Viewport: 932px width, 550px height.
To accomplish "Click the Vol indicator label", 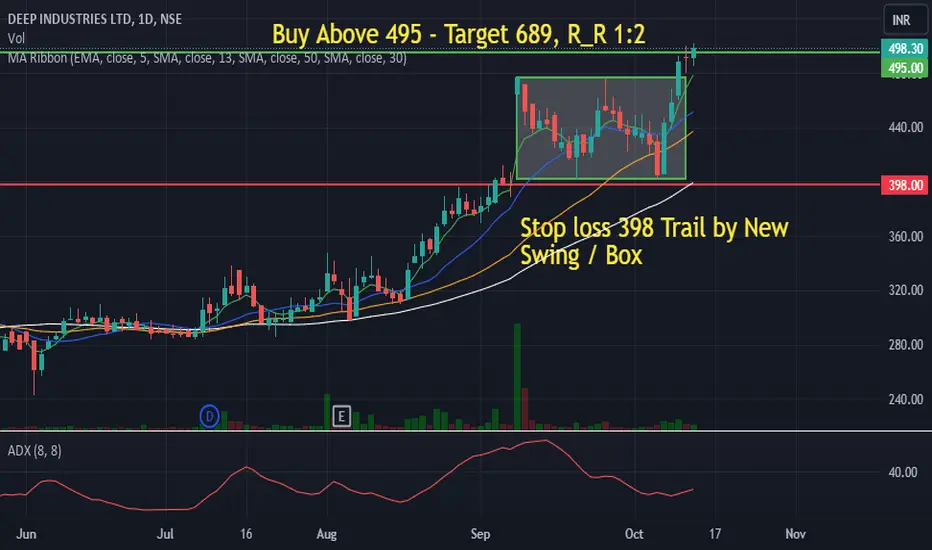I will pos(16,38).
